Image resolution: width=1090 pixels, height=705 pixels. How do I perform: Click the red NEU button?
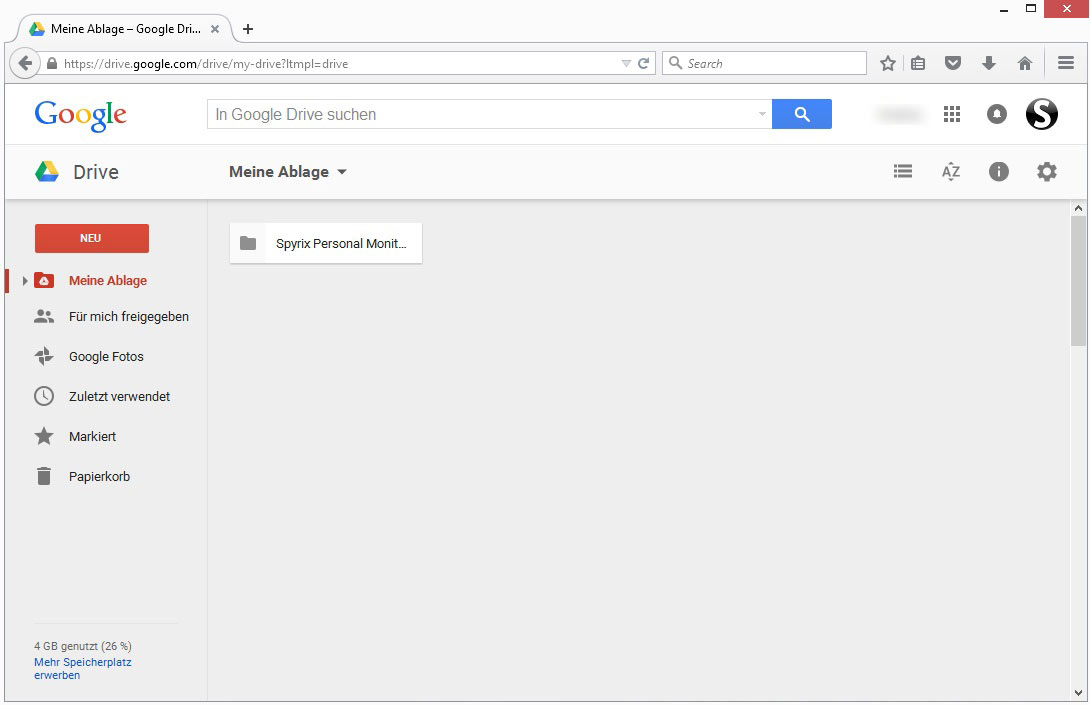coord(92,238)
